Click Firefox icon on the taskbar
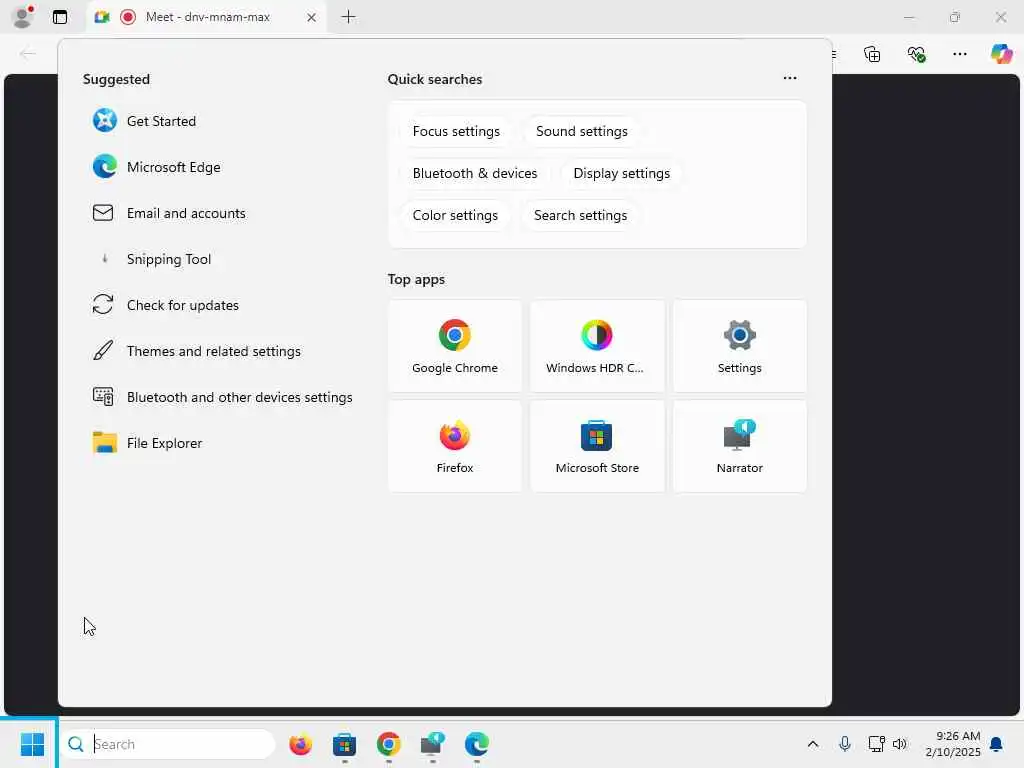This screenshot has height=768, width=1024. coord(300,744)
